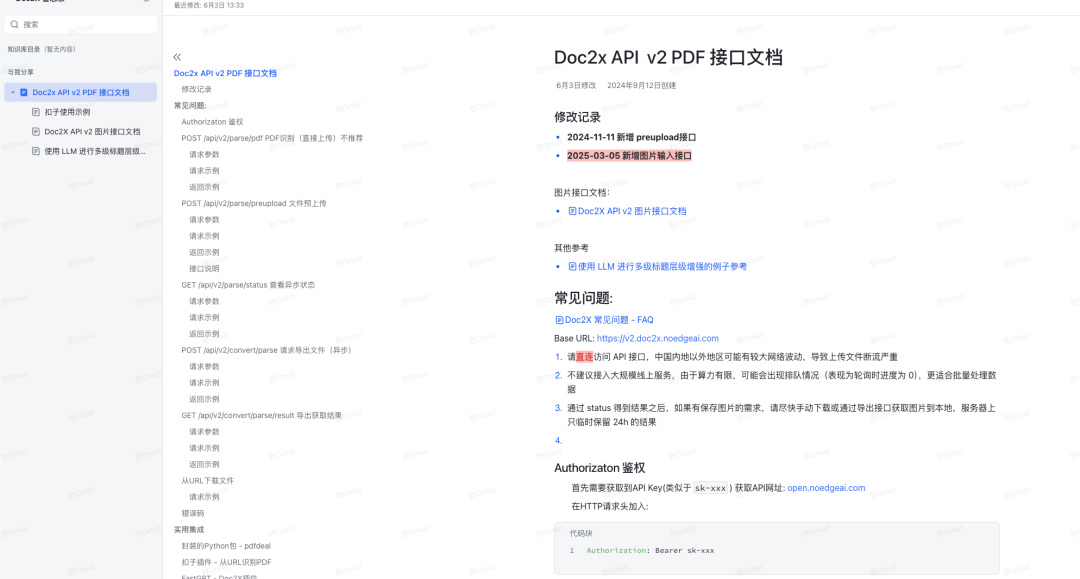This screenshot has height=579, width=1080.
Task: Collapse the outline panel with the double-chevron icon
Action: click(177, 57)
